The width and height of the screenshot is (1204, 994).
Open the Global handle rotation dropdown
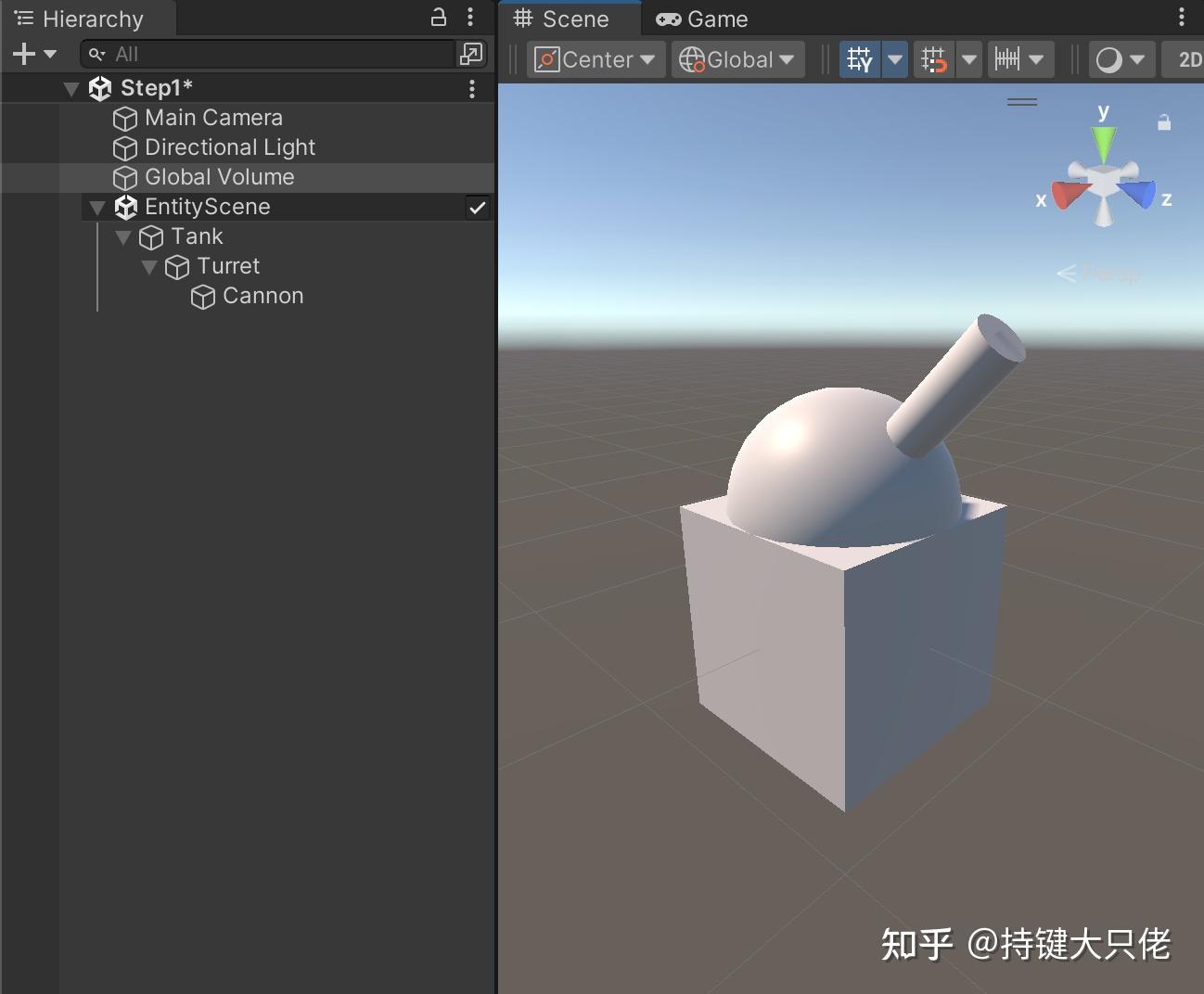point(738,60)
